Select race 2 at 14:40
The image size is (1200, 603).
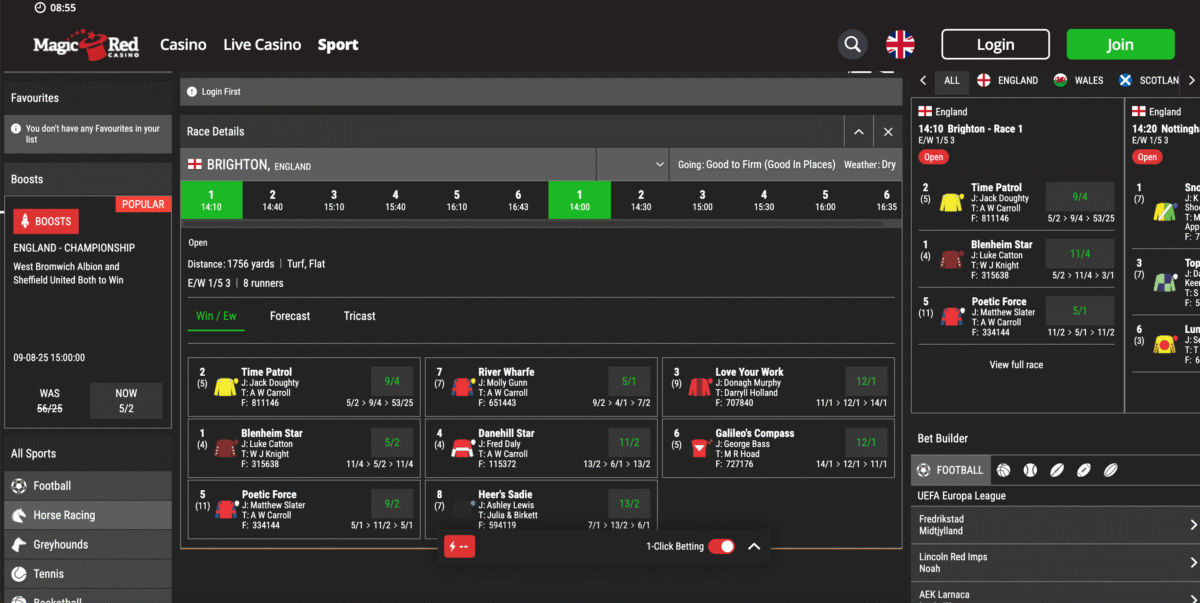click(x=272, y=200)
